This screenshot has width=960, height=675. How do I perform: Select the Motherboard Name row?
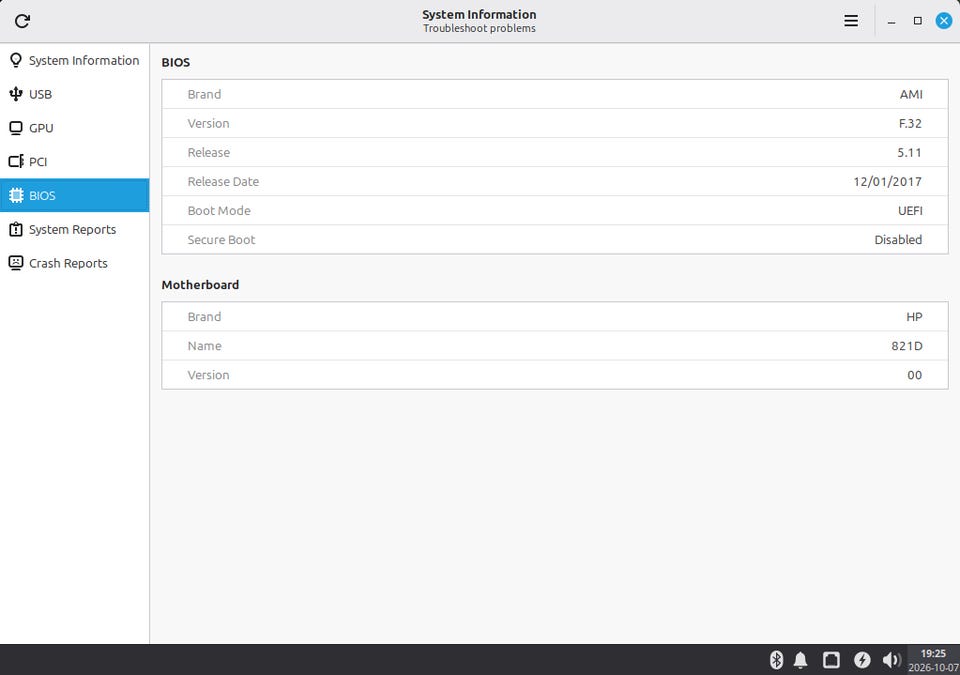pyautogui.click(x=555, y=345)
